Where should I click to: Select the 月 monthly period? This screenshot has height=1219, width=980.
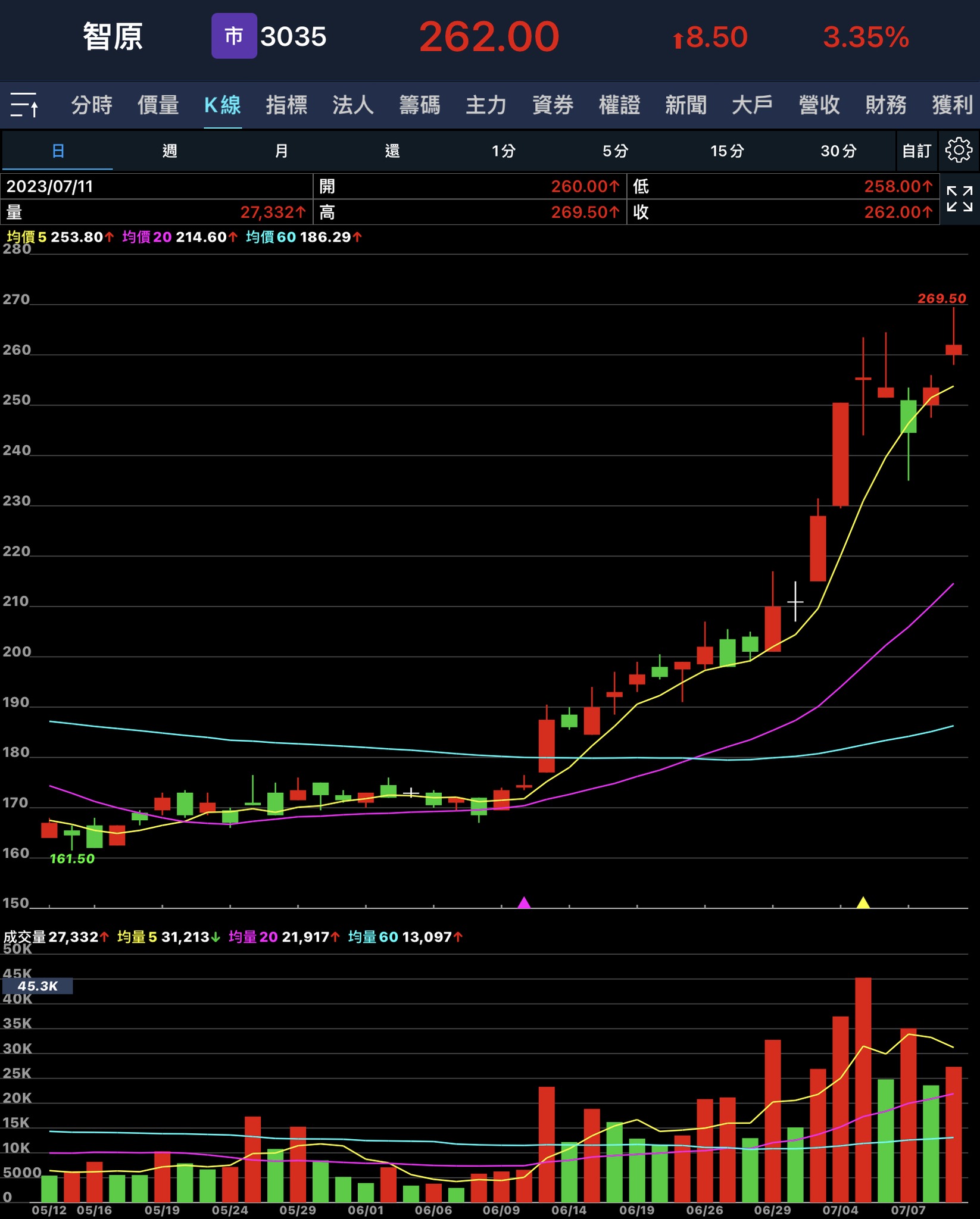(281, 151)
